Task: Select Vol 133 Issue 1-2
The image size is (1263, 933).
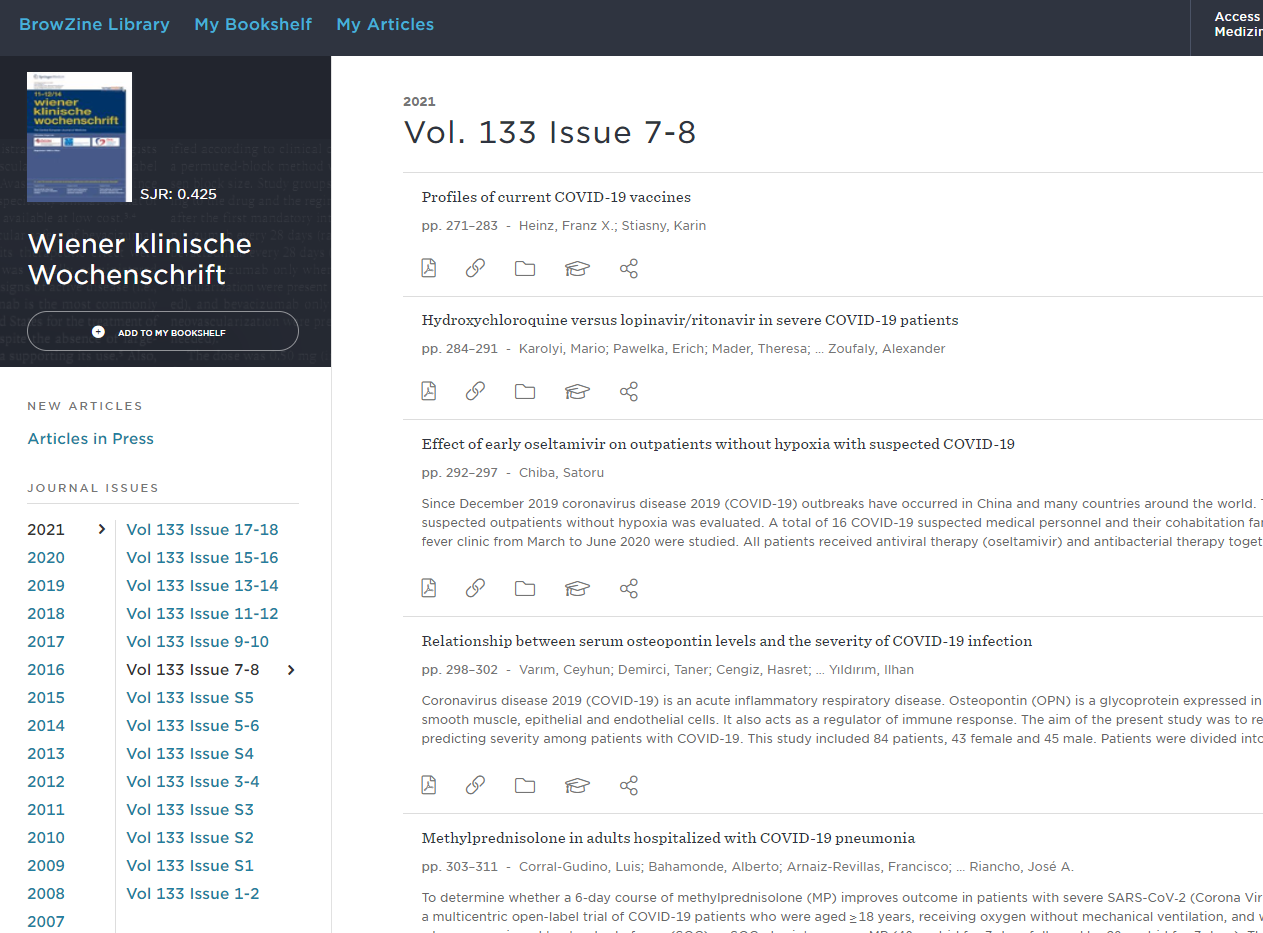Action: tap(193, 894)
